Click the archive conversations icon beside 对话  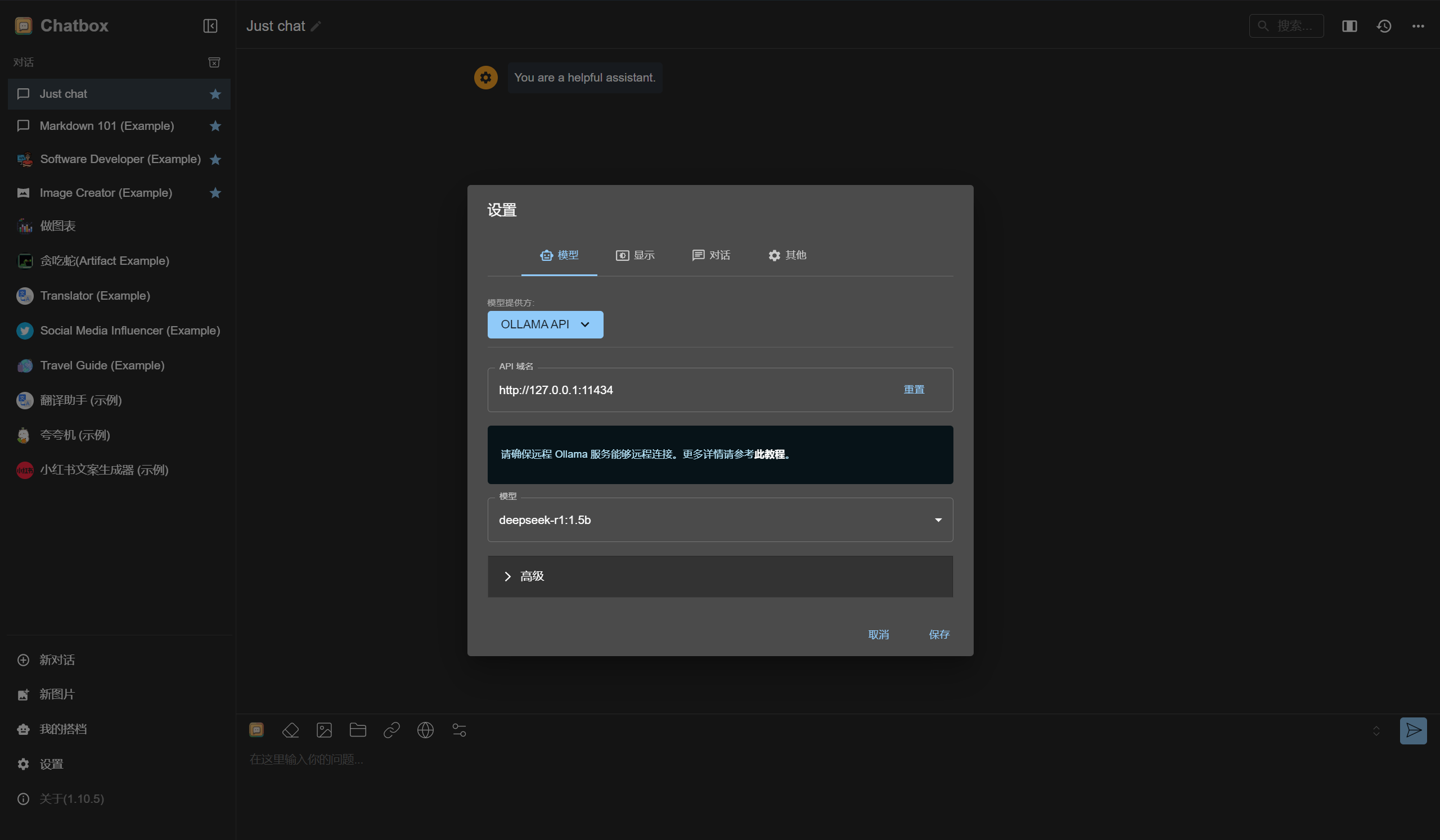tap(214, 62)
